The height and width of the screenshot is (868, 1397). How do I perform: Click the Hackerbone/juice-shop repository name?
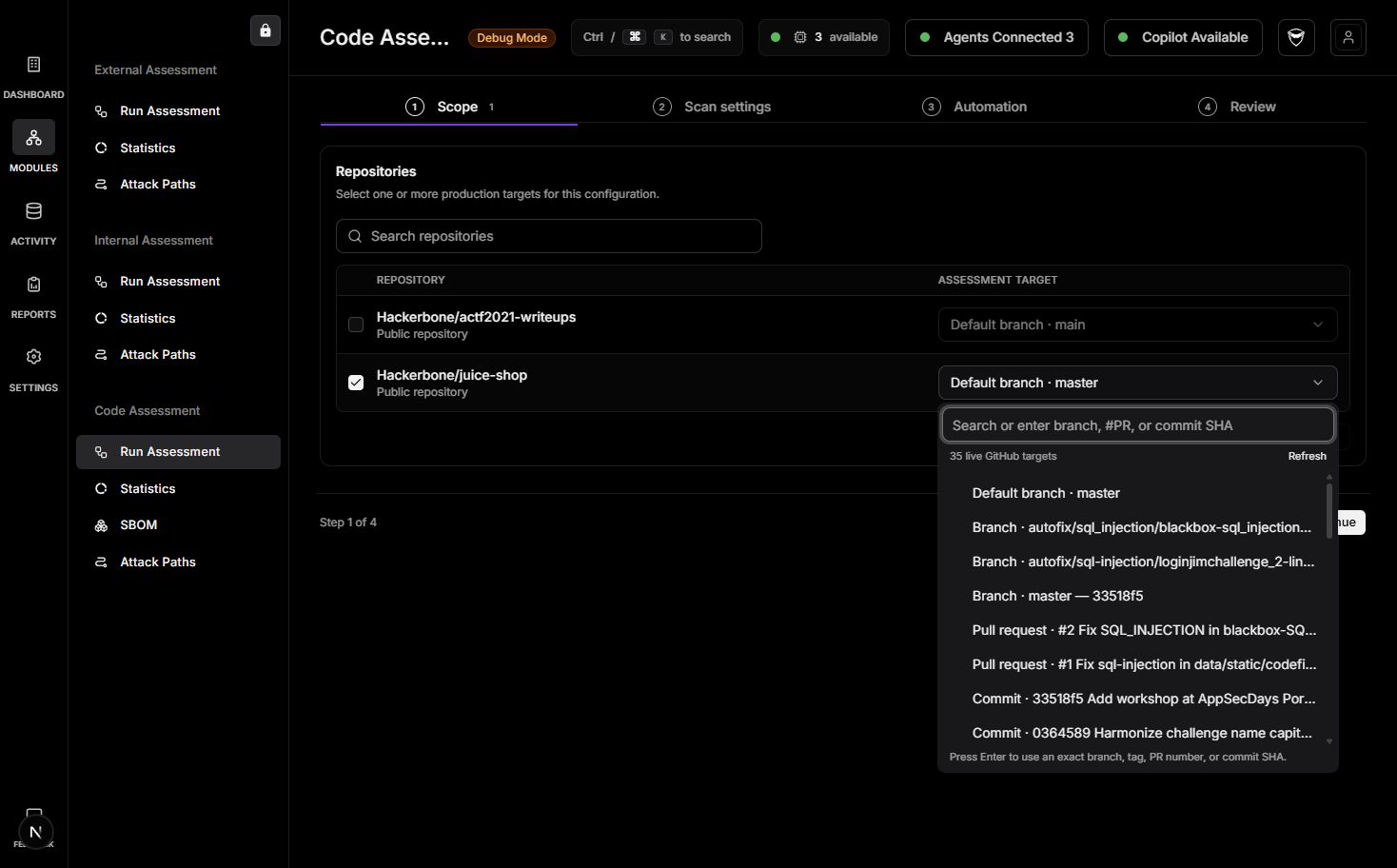coord(452,375)
